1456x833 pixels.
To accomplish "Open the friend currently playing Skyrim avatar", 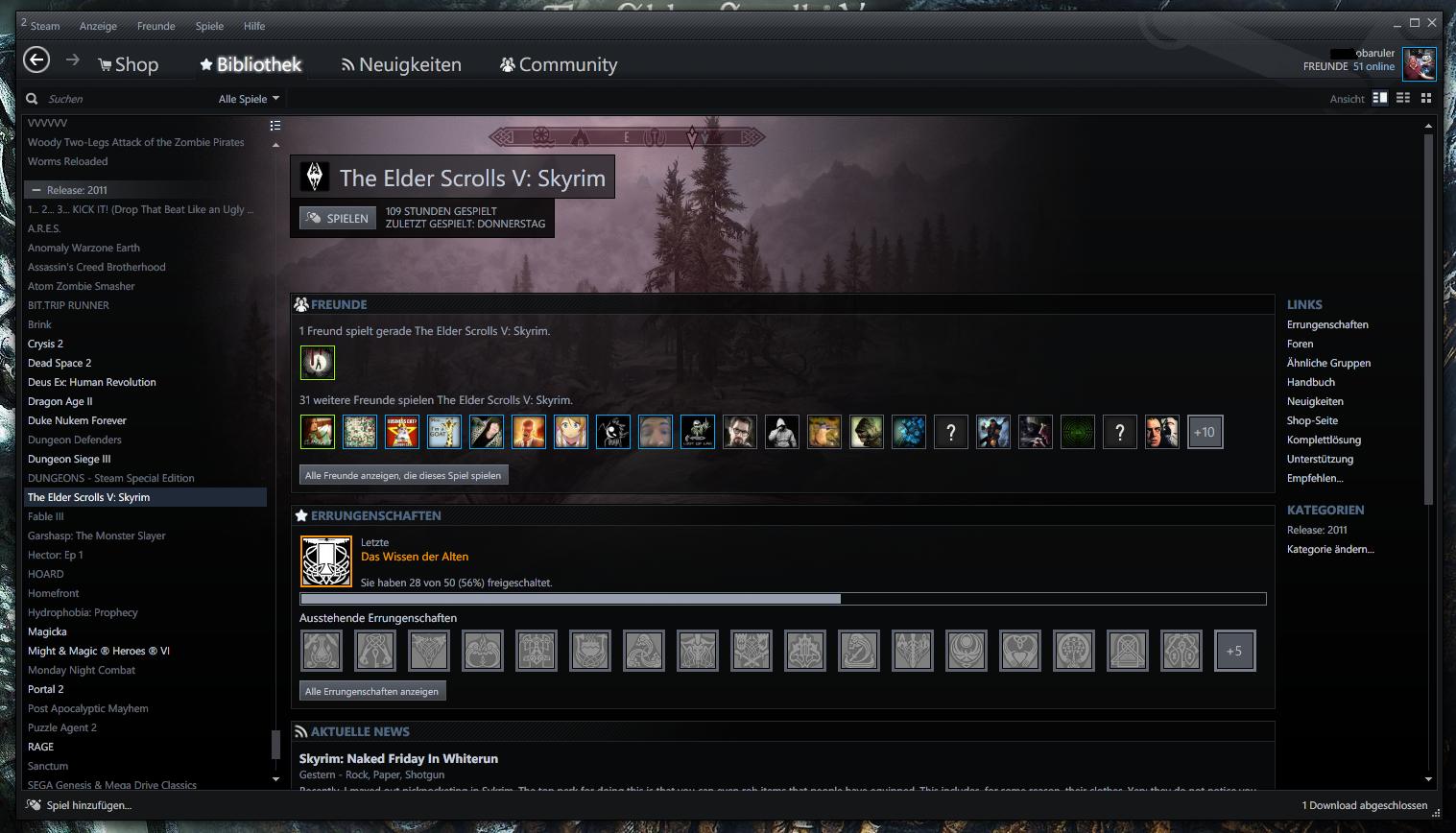I will [318, 363].
